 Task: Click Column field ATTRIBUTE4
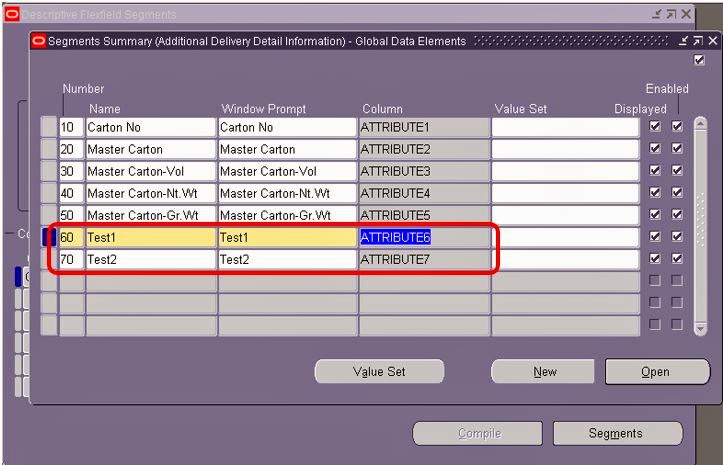tap(424, 193)
